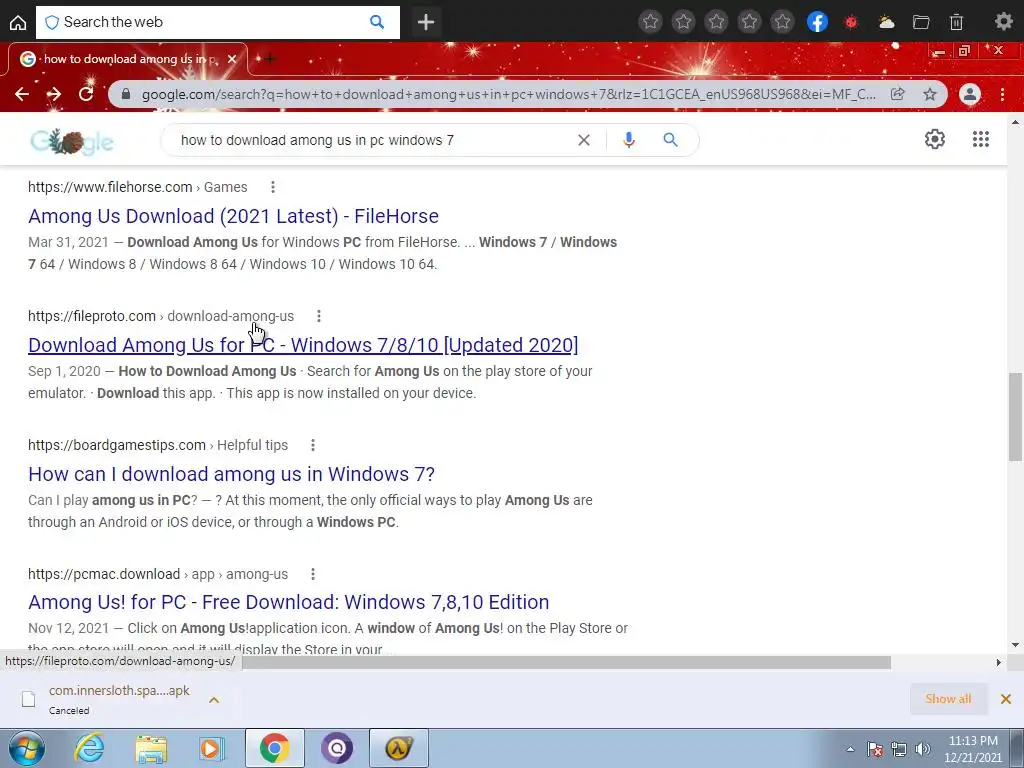Viewport: 1024px width, 768px height.
Task: Start voice search with microphone icon
Action: click(628, 140)
